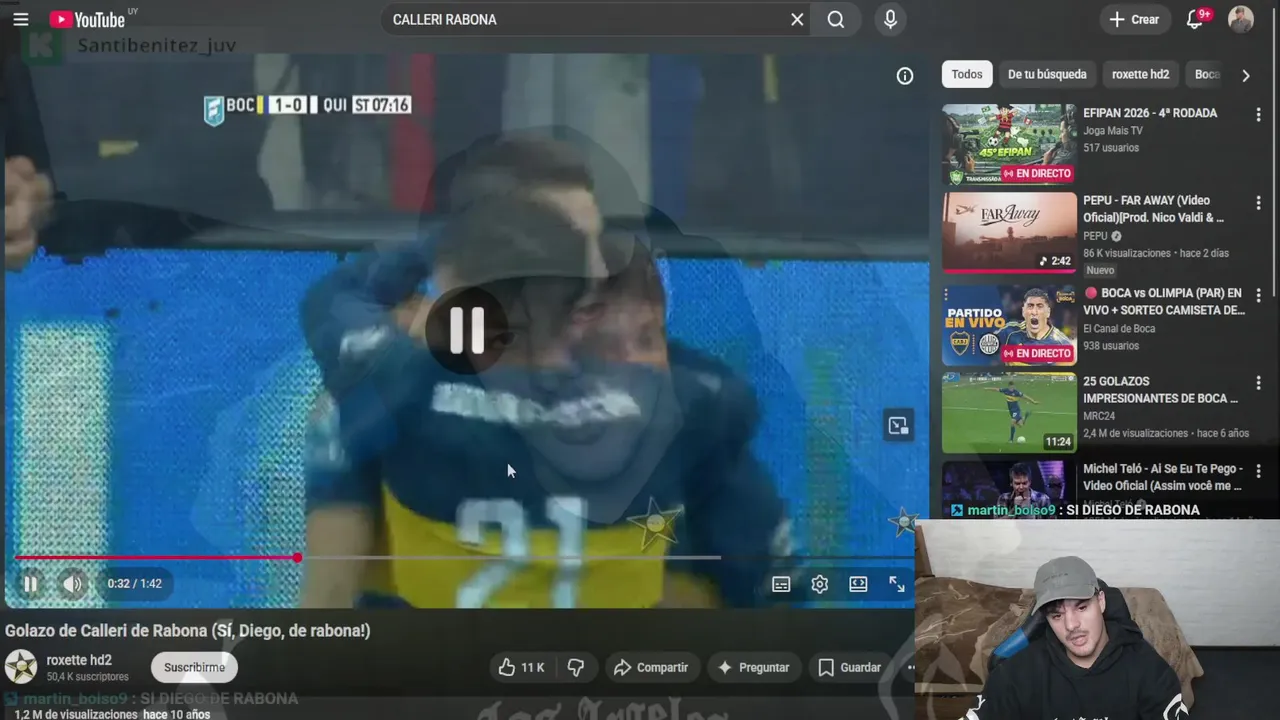Clear the search box with the X
This screenshot has height=720, width=1280.
click(x=797, y=19)
